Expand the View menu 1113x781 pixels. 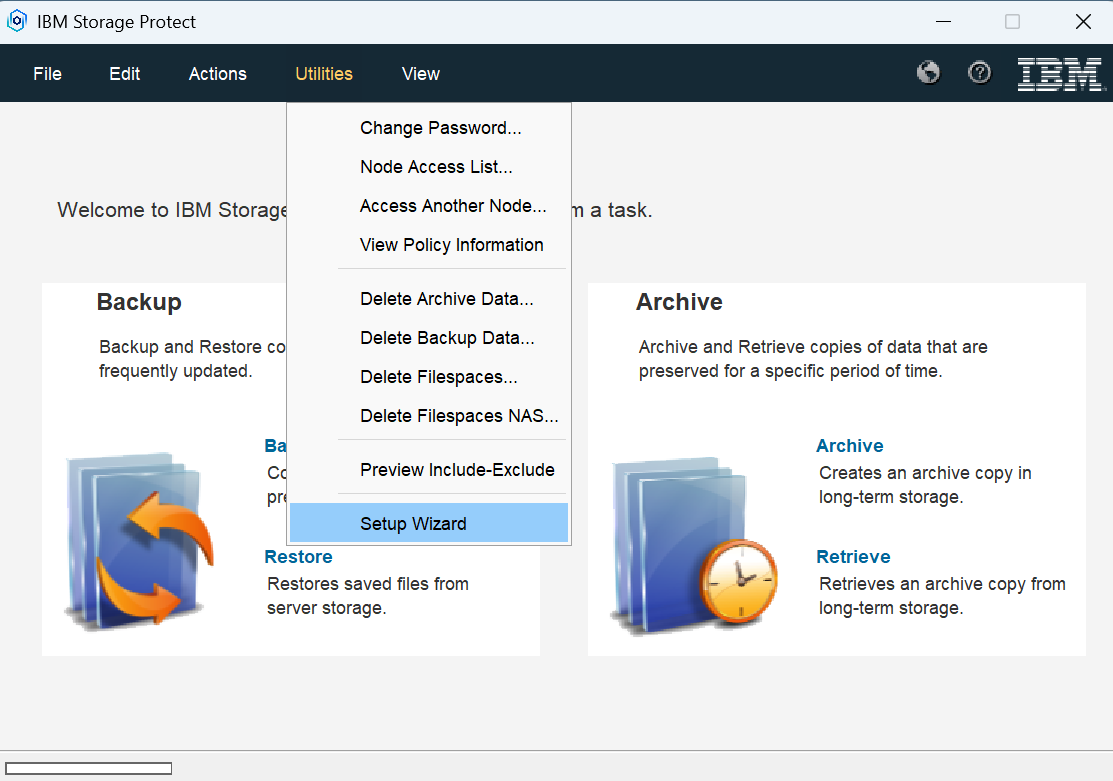click(x=421, y=74)
